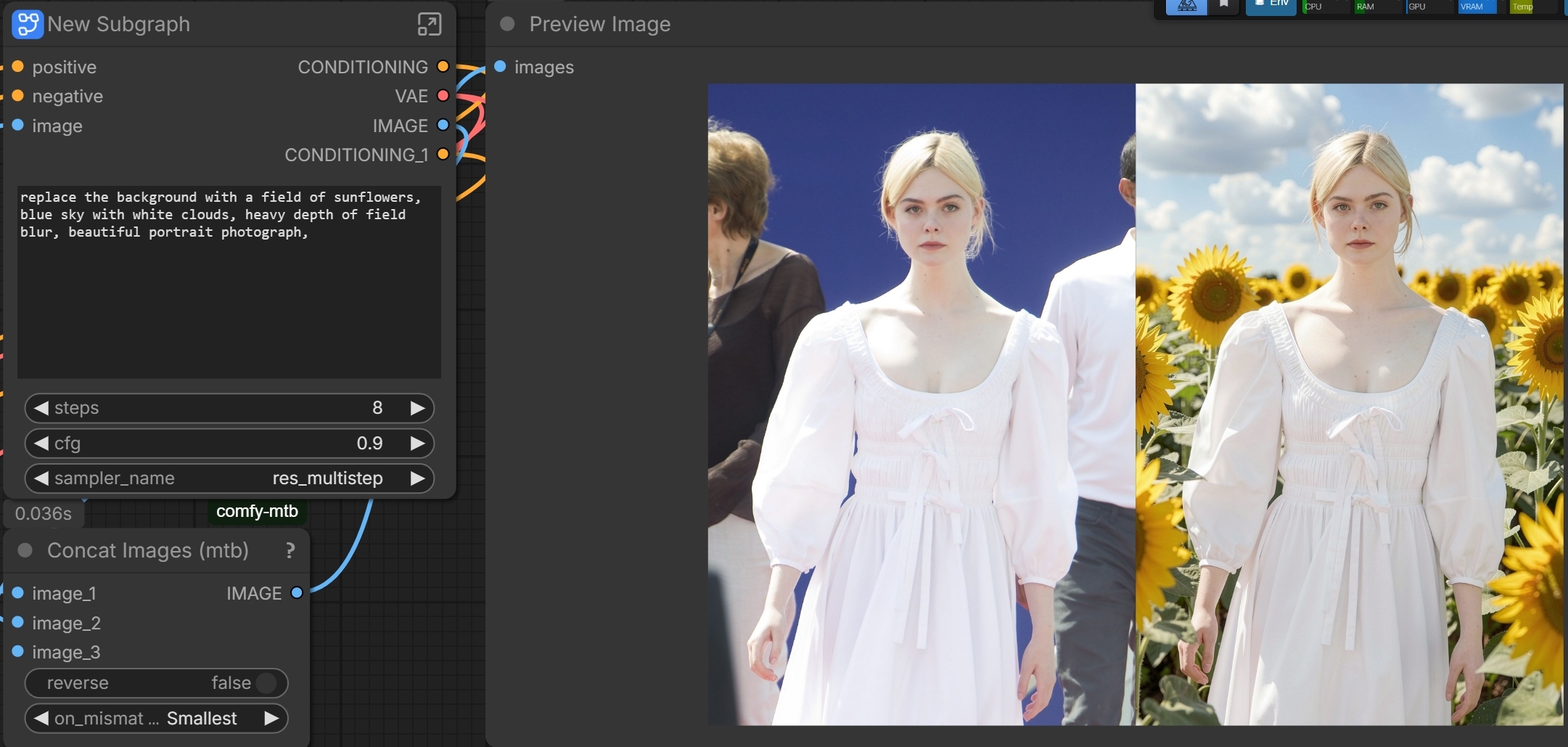Screen dimensions: 1568x747
Task: Click the CPU usage monitor
Action: coord(1326,7)
